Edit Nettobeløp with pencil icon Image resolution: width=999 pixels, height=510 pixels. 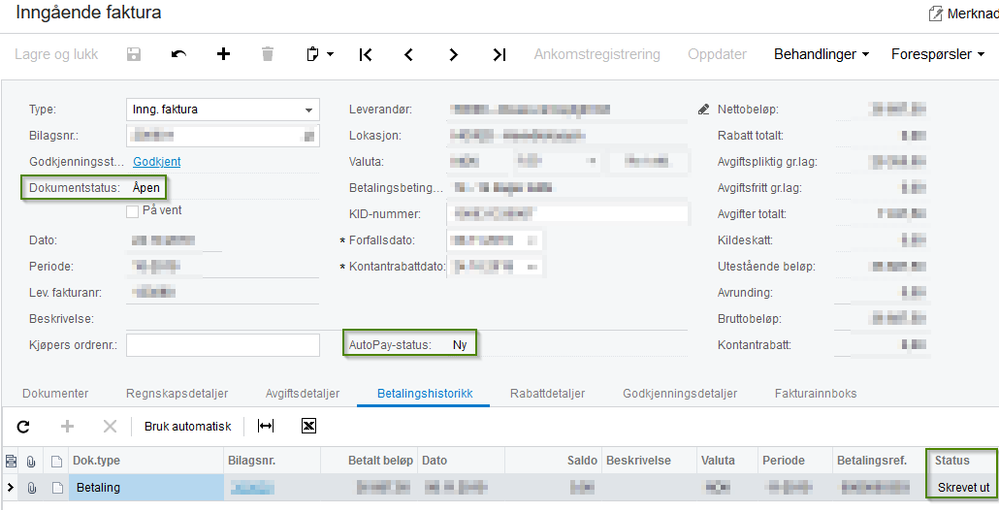[x=704, y=109]
